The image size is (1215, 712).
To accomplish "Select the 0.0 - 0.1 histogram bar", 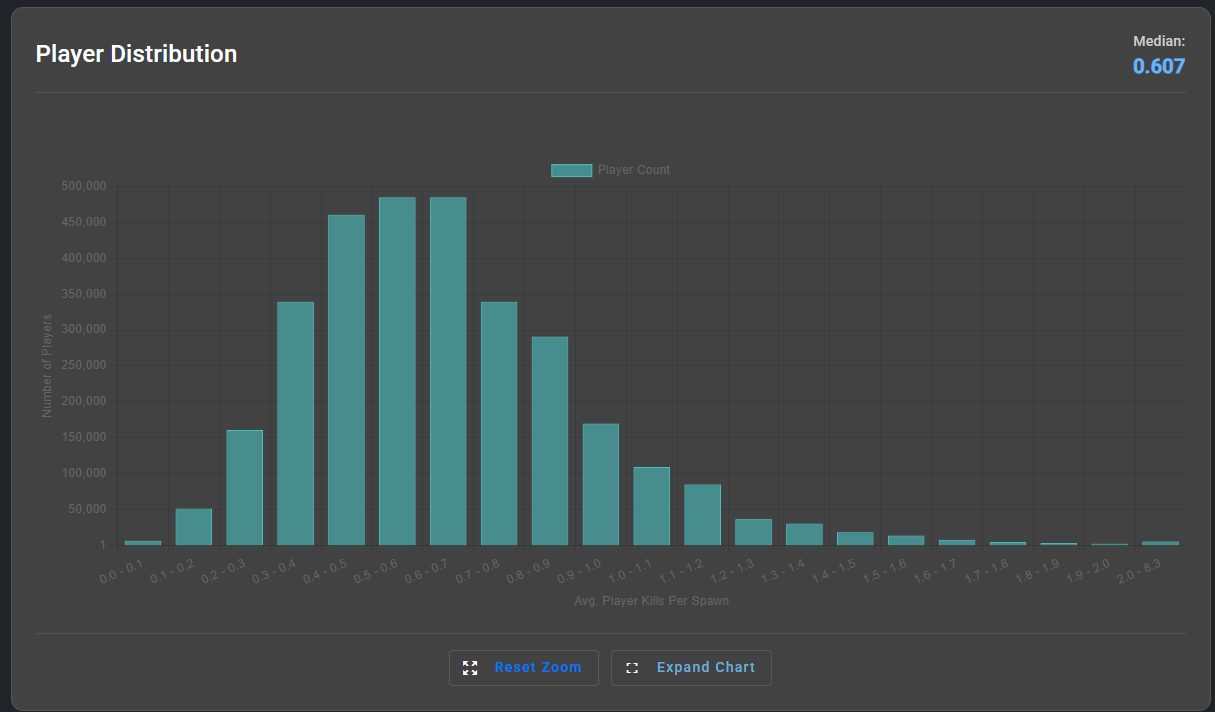I will (143, 543).
